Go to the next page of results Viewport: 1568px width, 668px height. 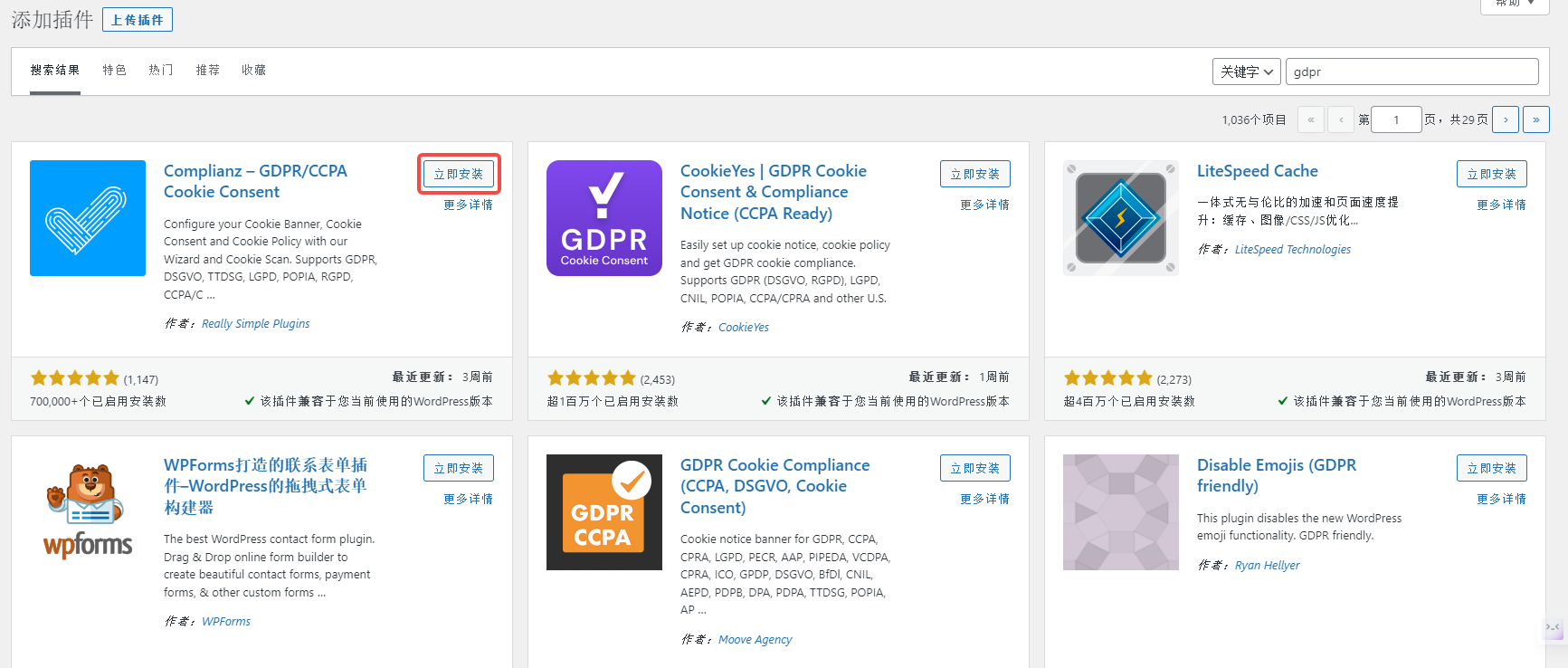tap(1506, 119)
